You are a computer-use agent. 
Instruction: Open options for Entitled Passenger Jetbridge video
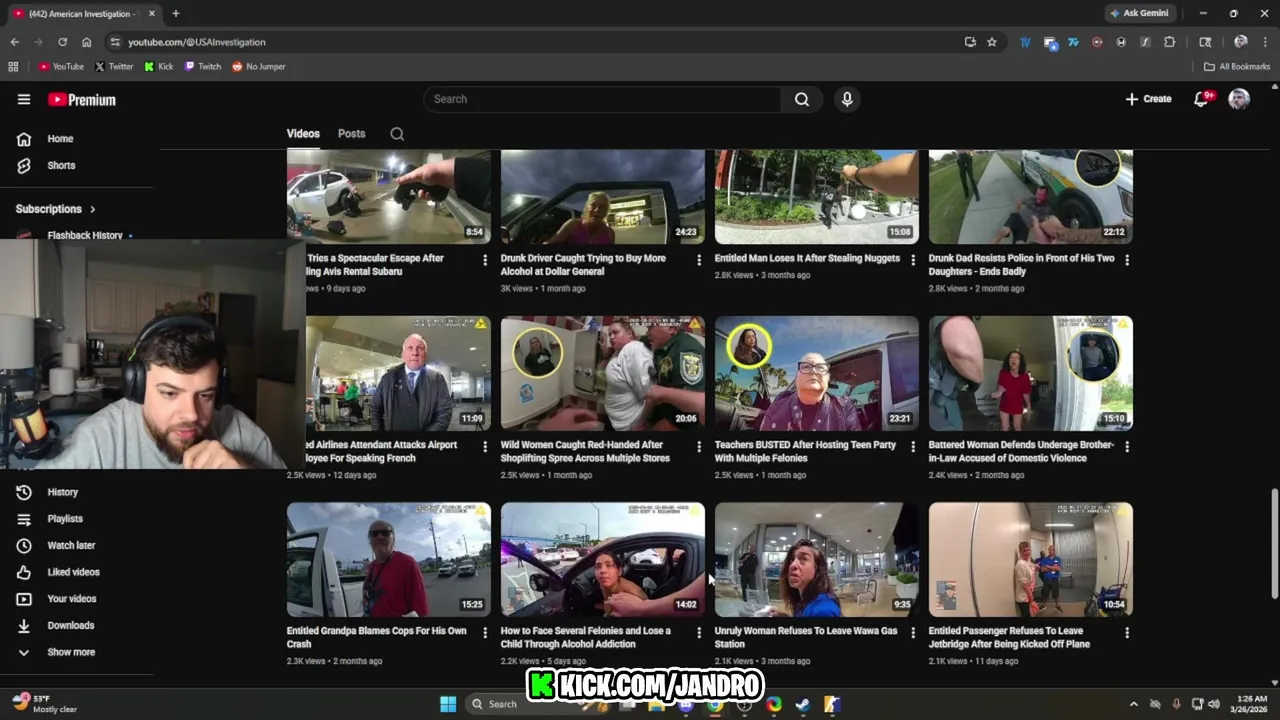pyautogui.click(x=1127, y=632)
